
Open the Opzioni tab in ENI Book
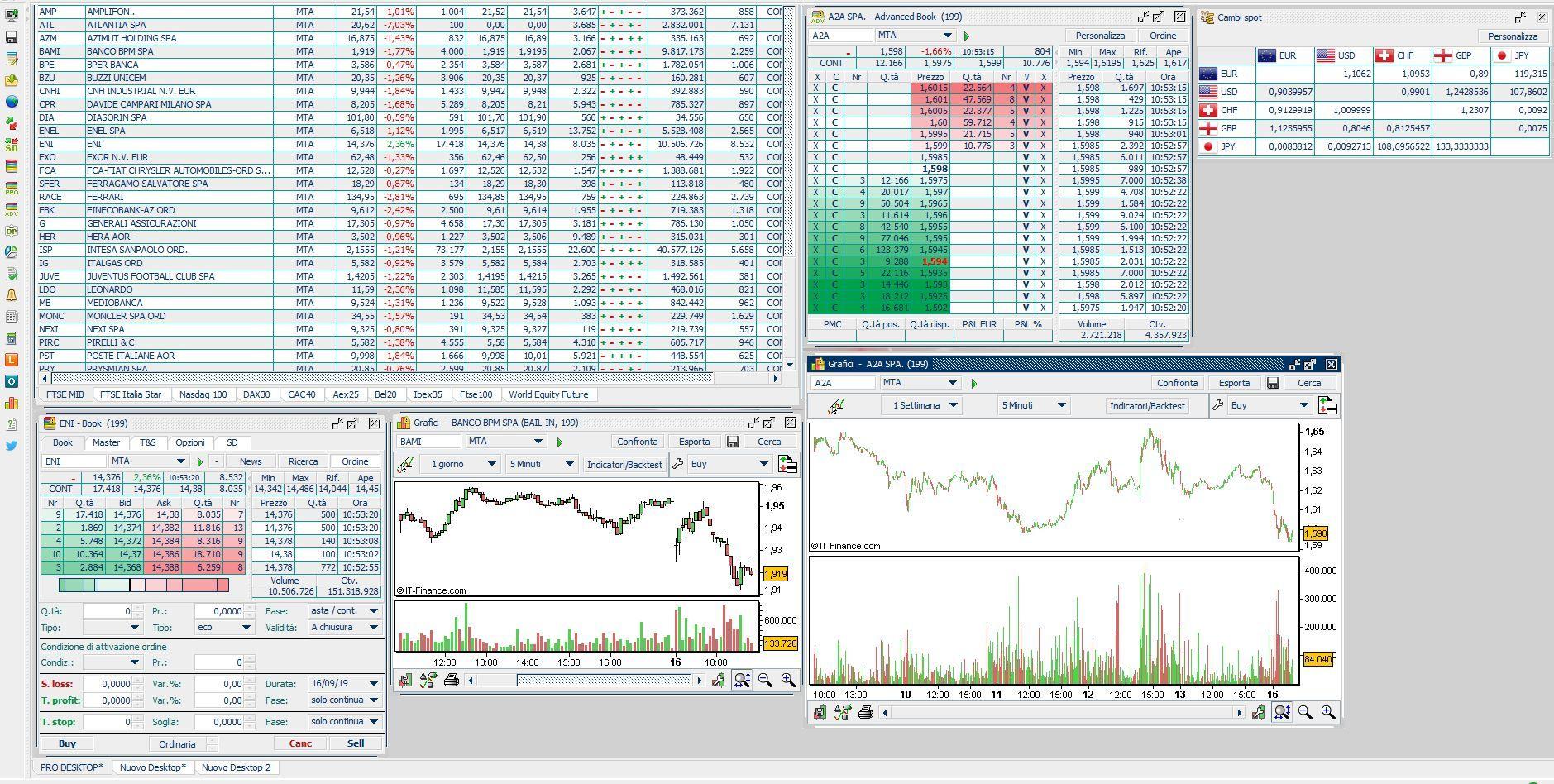tap(190, 442)
